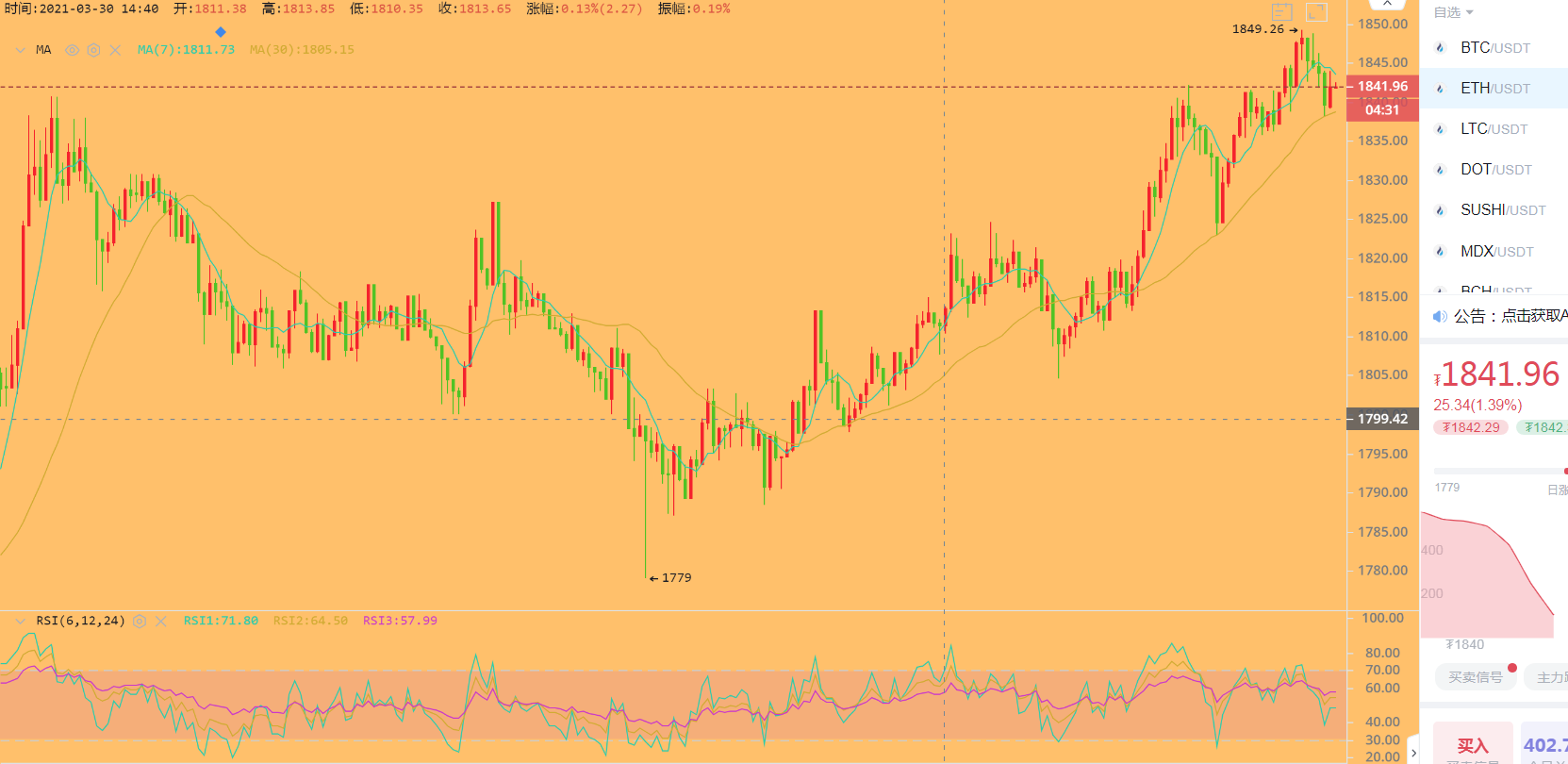The image size is (1568, 764).
Task: Select ETH/USDT pair
Action: click(1494, 88)
